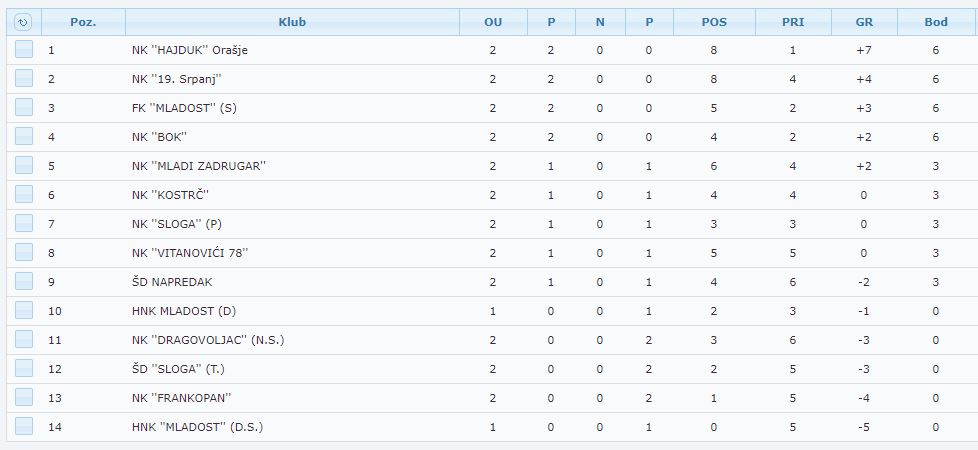Mark the NK "MLADI ZADRUGAR" row checkbox
978x450 pixels.
point(24,165)
